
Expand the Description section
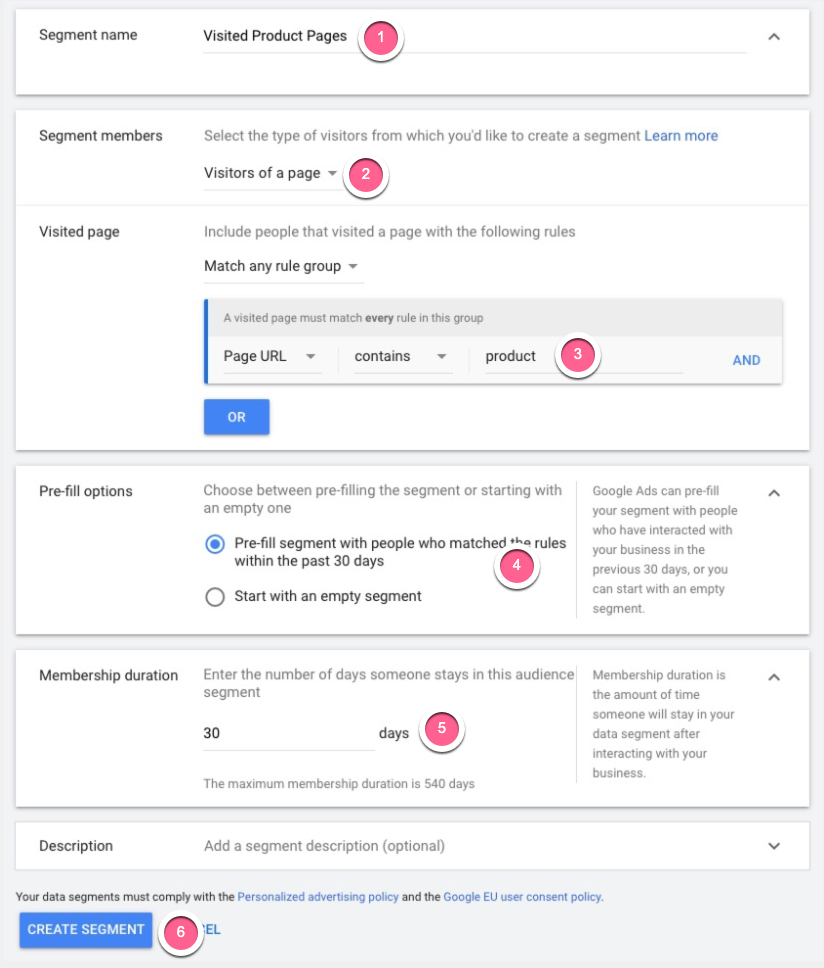coord(773,846)
